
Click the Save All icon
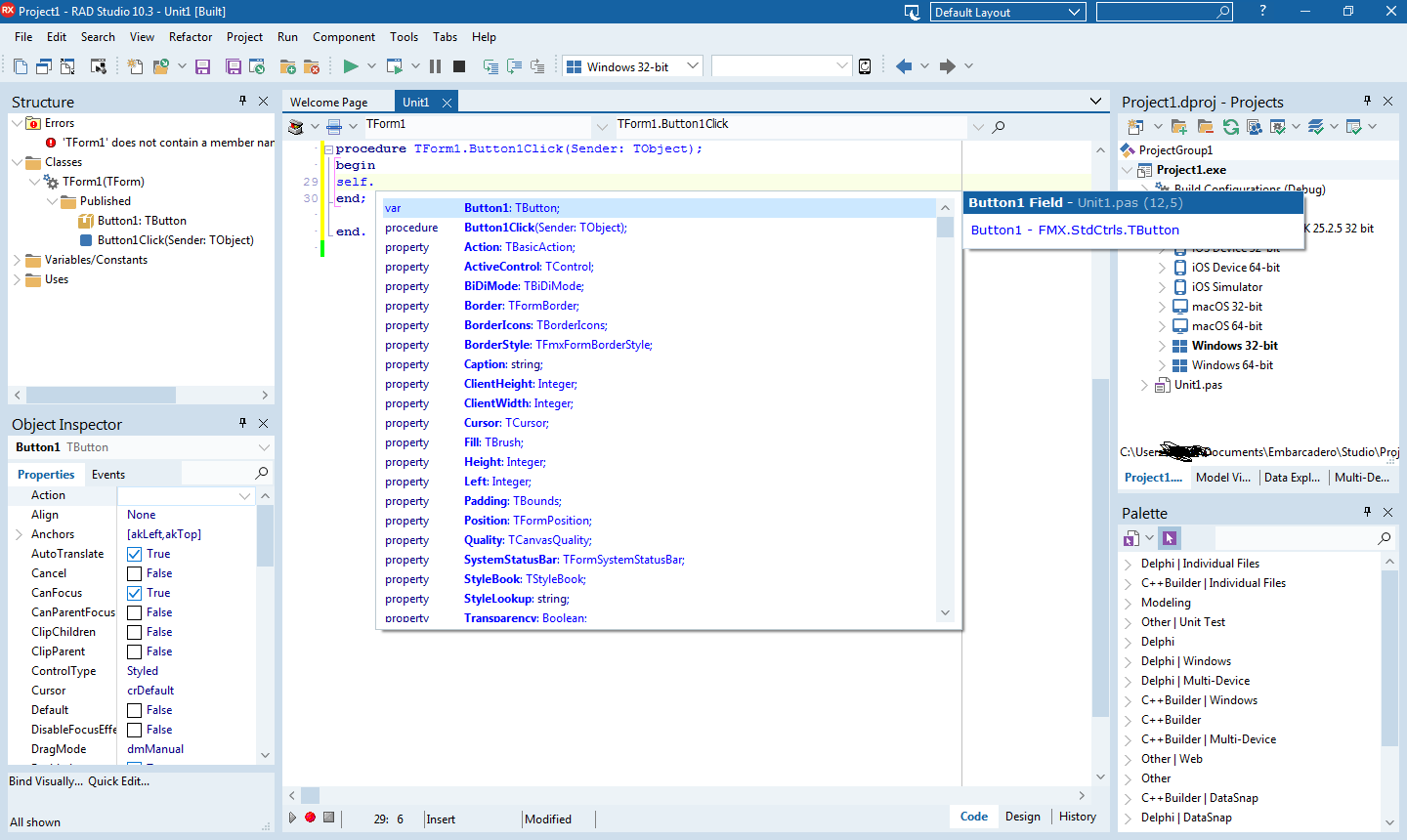[234, 66]
